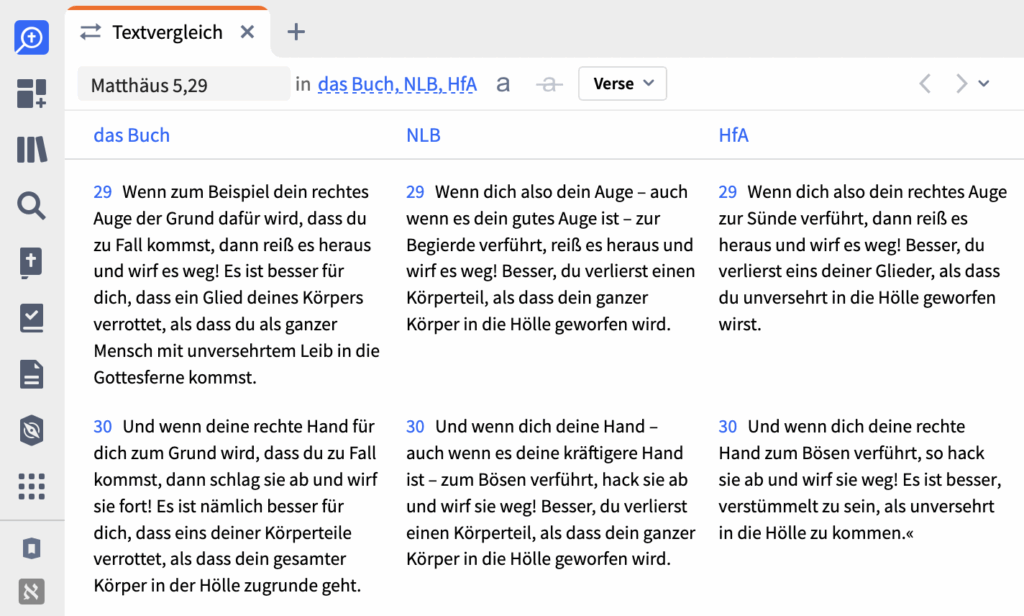1024x616 pixels.
Task: Open the layouts dashboard icon
Action: point(31,93)
